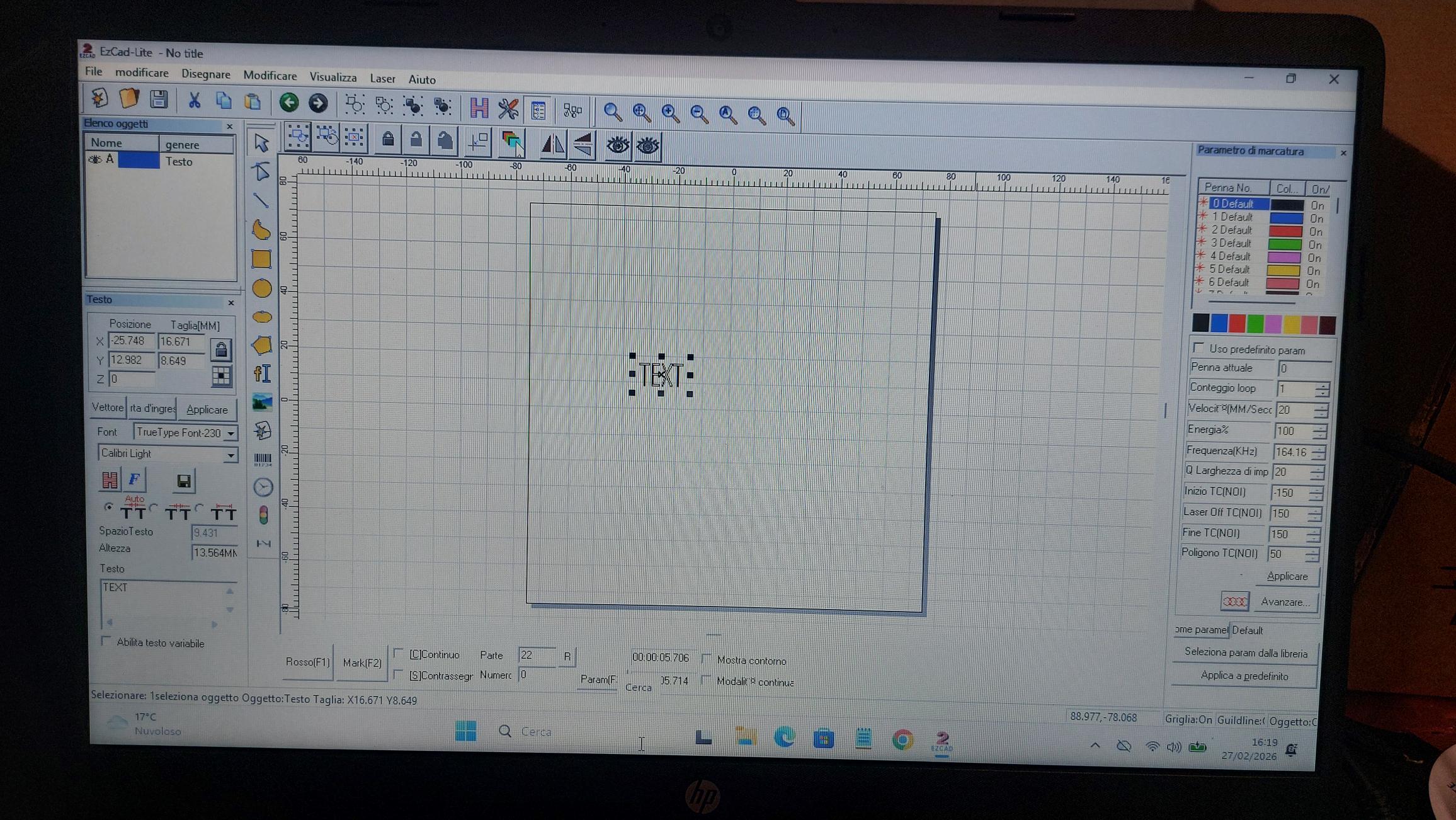Click the Hatch fill toolbar icon
The width and height of the screenshot is (1456, 820).
[479, 108]
